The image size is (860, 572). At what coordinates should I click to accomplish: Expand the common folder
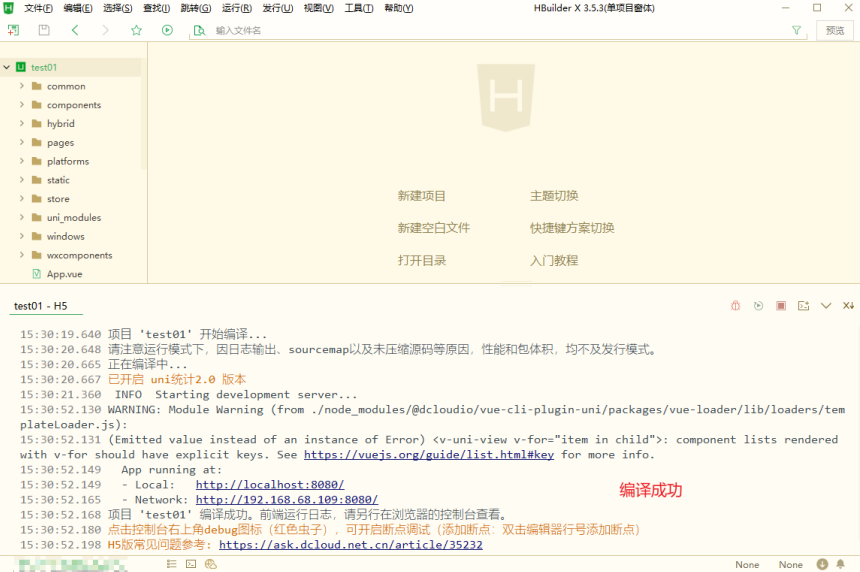pos(22,86)
